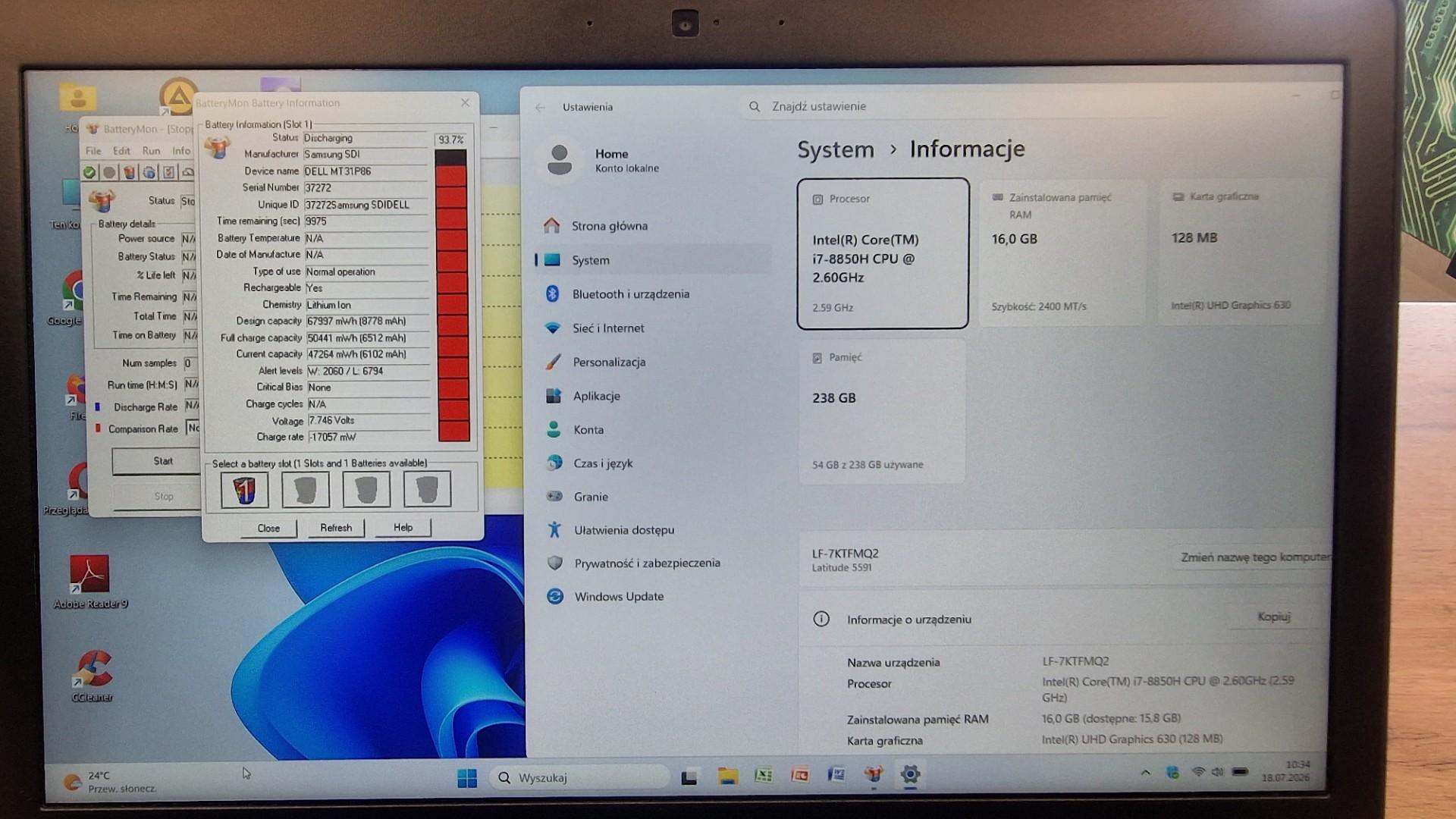Select the Pamięć 238 GB storage card
Screen dimensions: 1456x819
click(882, 412)
